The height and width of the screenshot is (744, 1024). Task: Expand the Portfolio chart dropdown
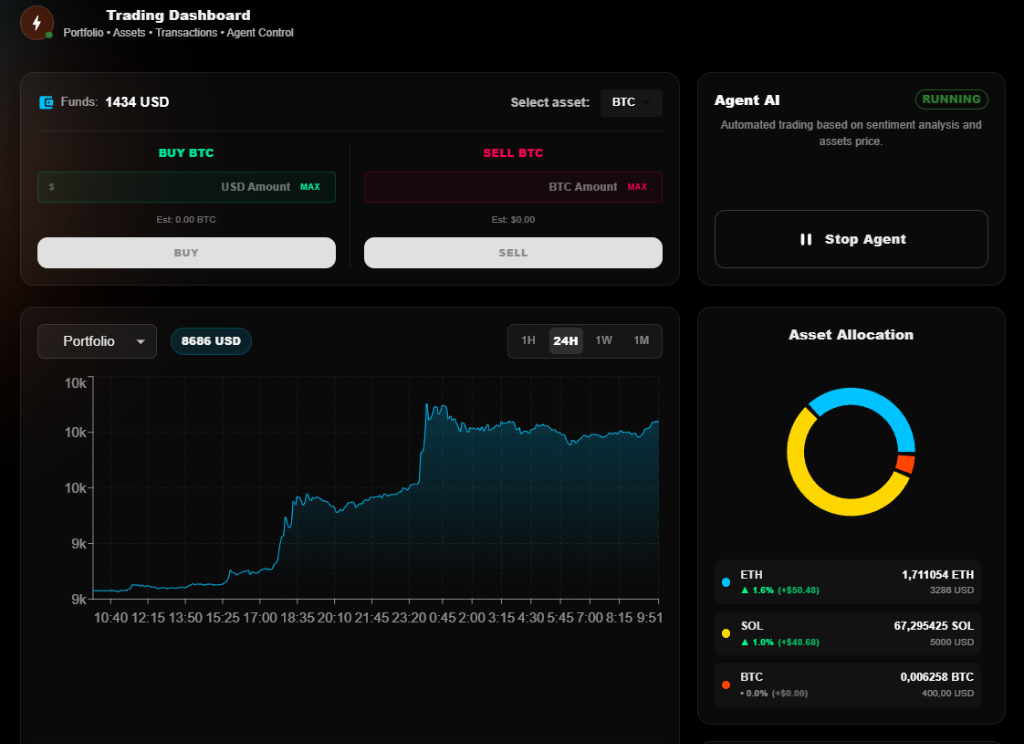(97, 341)
